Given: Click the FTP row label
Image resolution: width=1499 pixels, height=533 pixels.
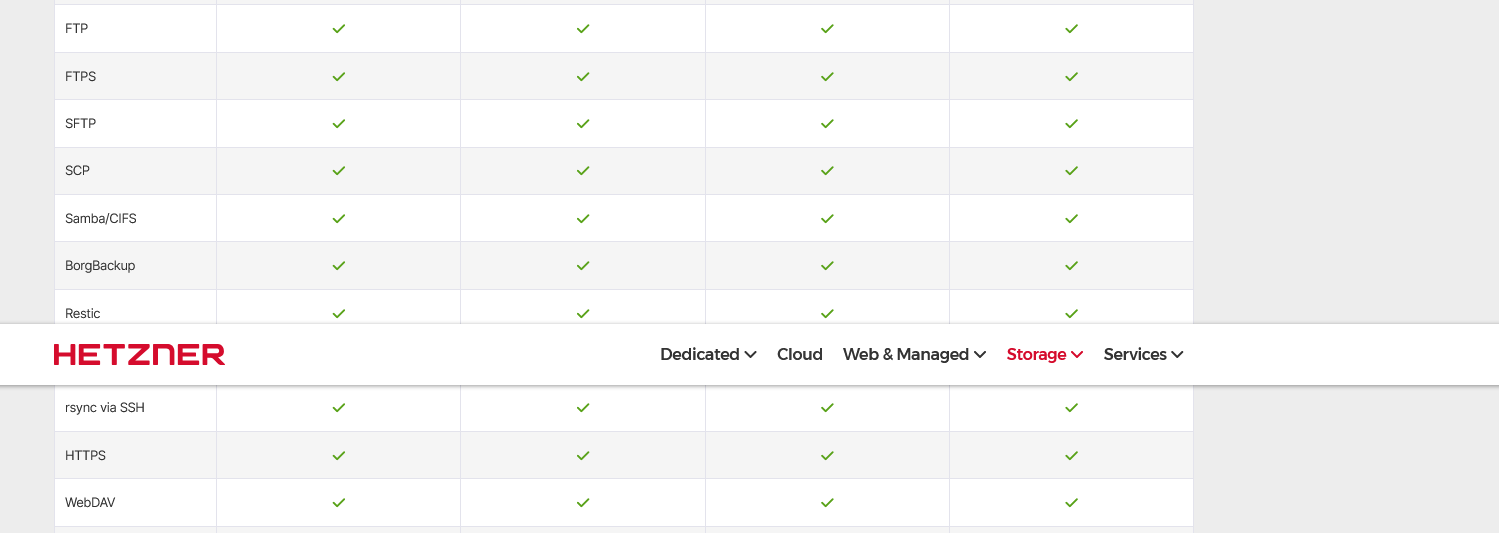Looking at the screenshot, I should [77, 29].
